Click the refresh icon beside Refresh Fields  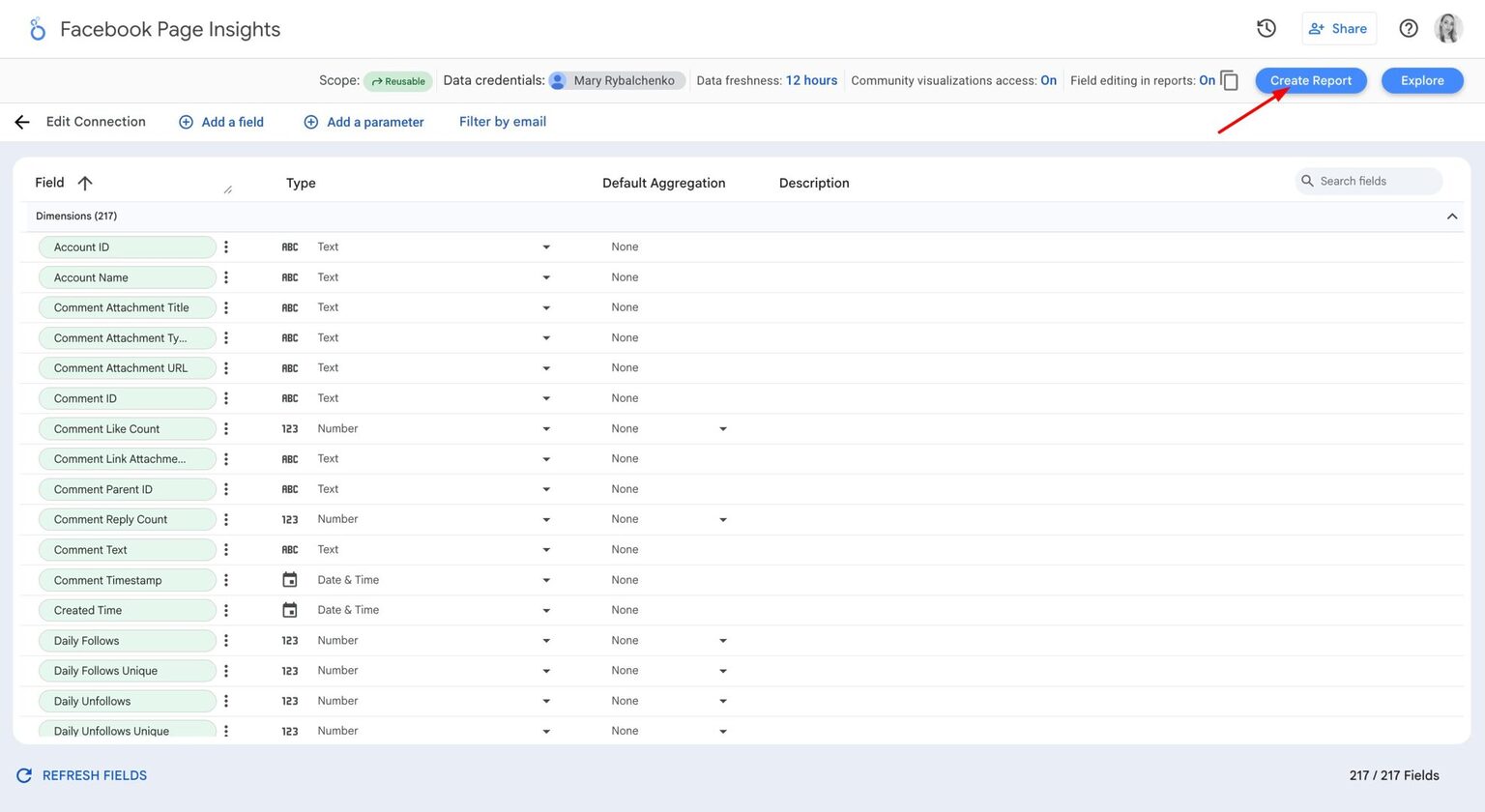tap(24, 775)
